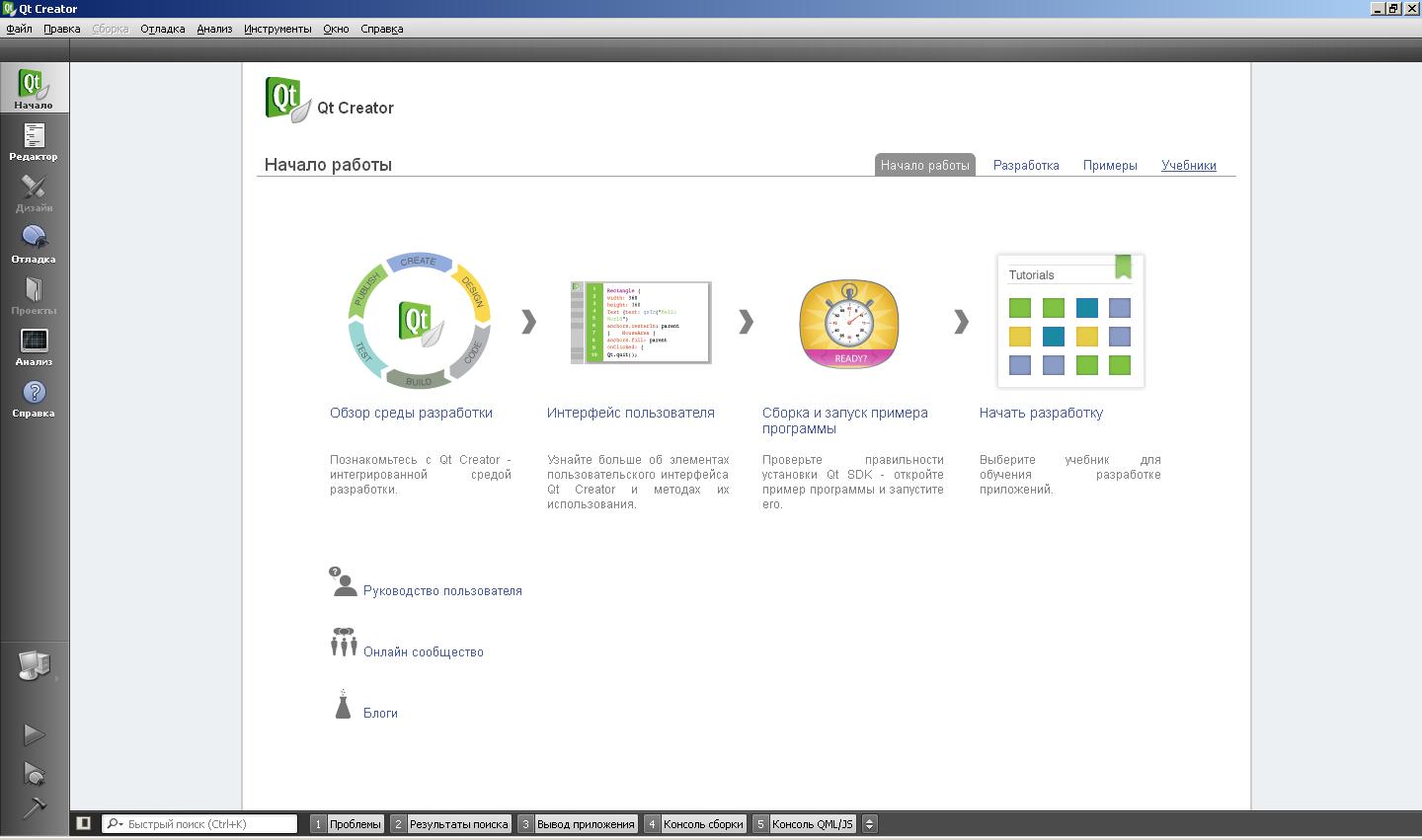
Task: Switch to the Анализ mode
Action: 34,345
